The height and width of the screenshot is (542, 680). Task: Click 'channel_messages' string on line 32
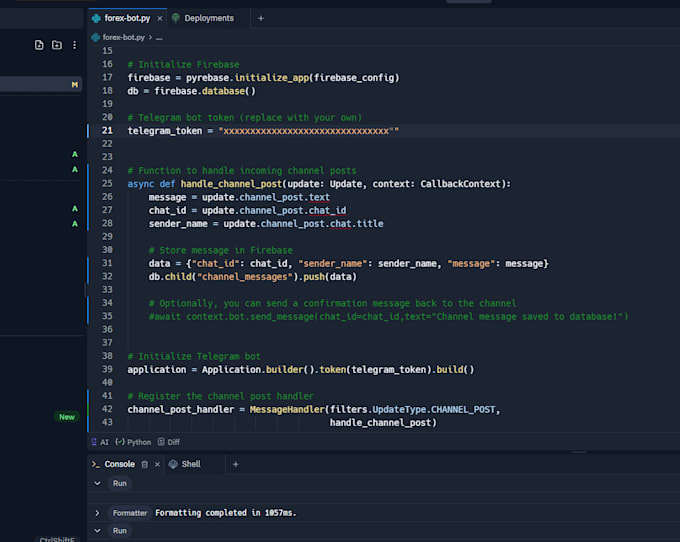[x=245, y=277]
